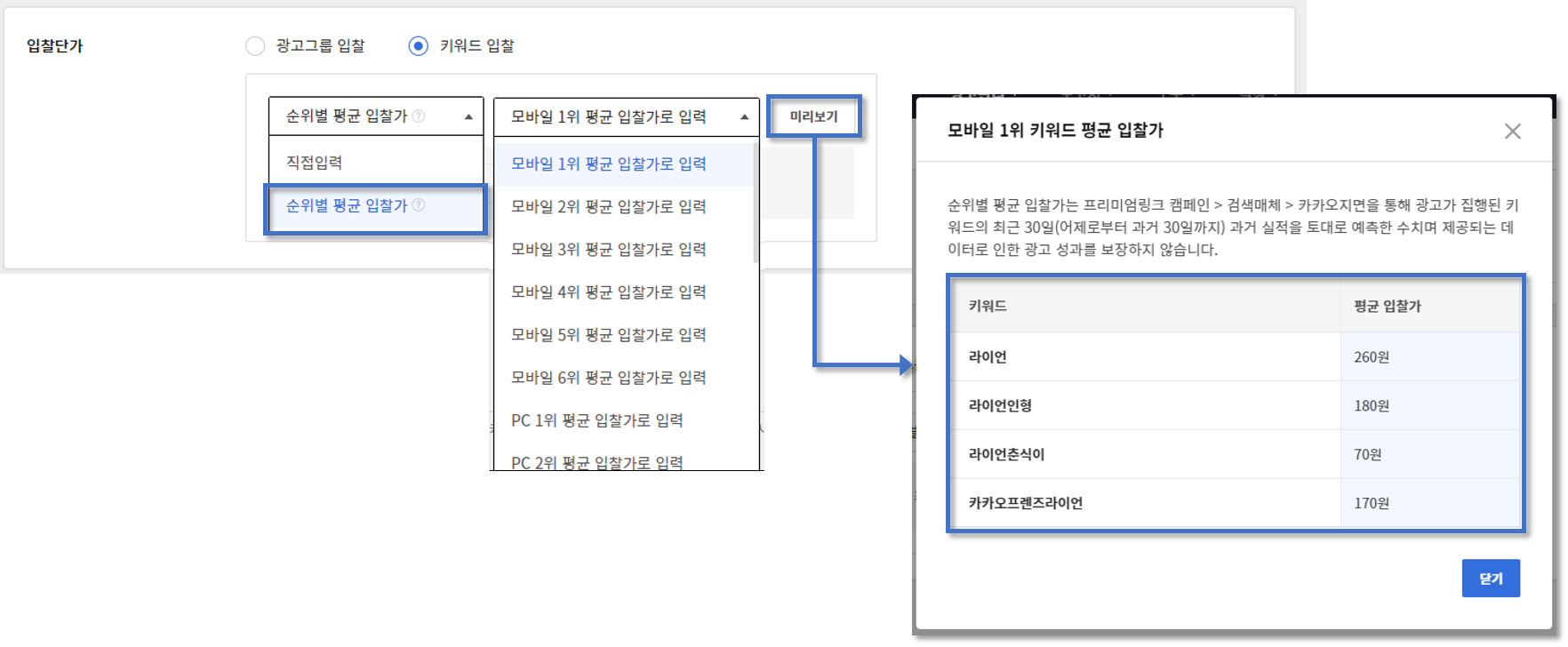
Task: Close the 모바일 1위 키워드 평균 입찰가 dialog with X
Action: click(x=1513, y=132)
